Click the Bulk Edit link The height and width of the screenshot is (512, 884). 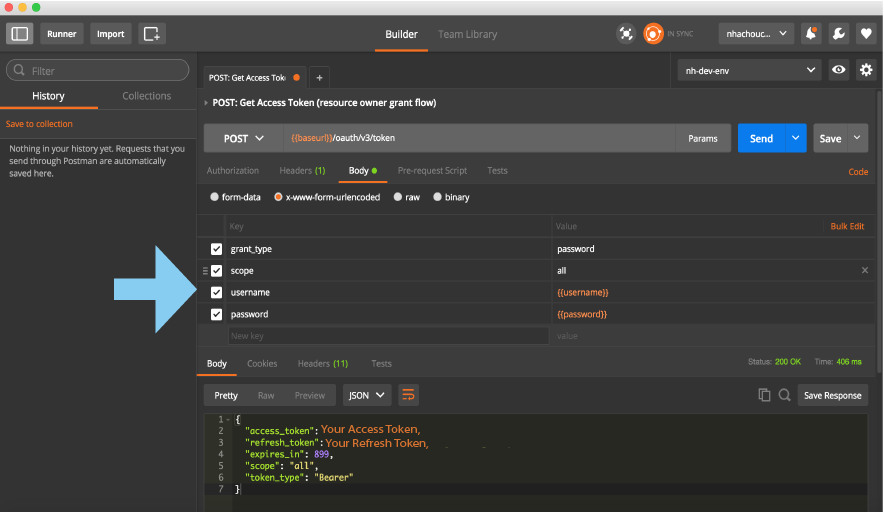pos(846,227)
